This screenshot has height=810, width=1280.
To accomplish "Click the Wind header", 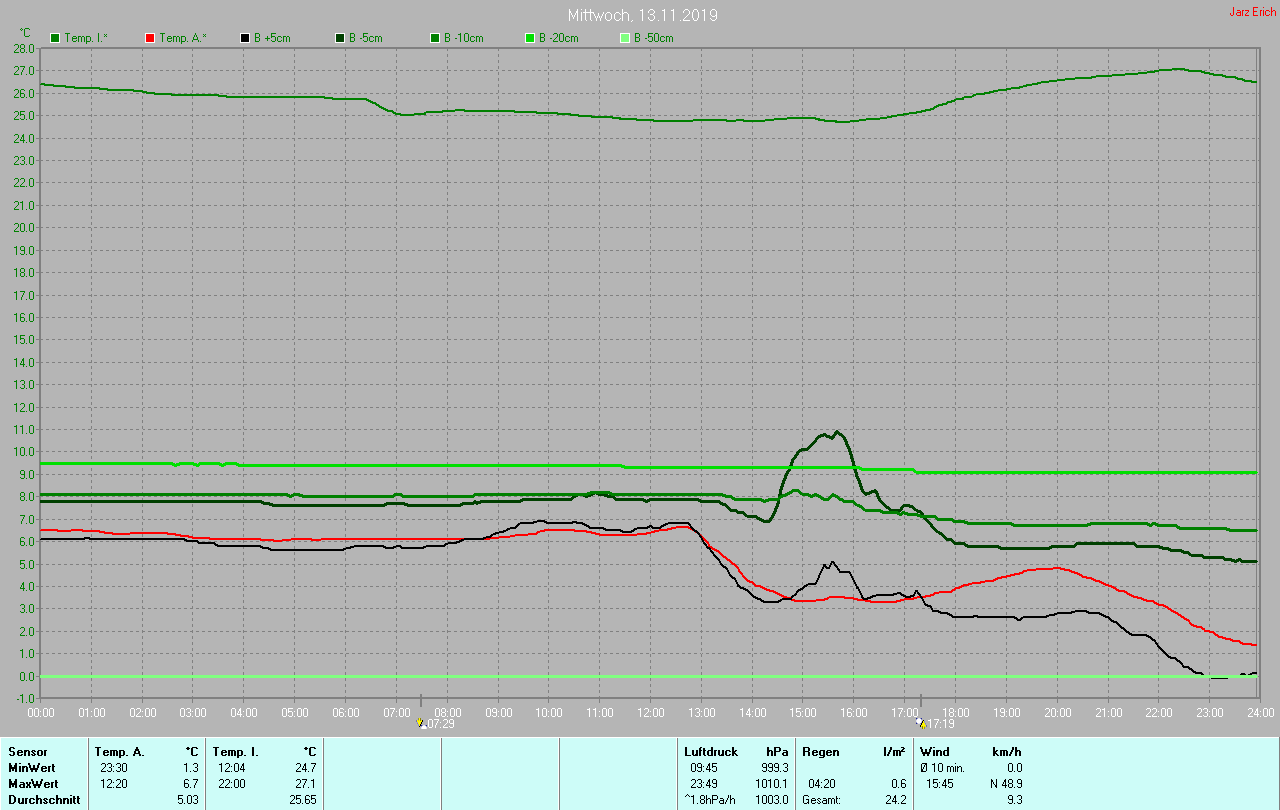I will 934,751.
